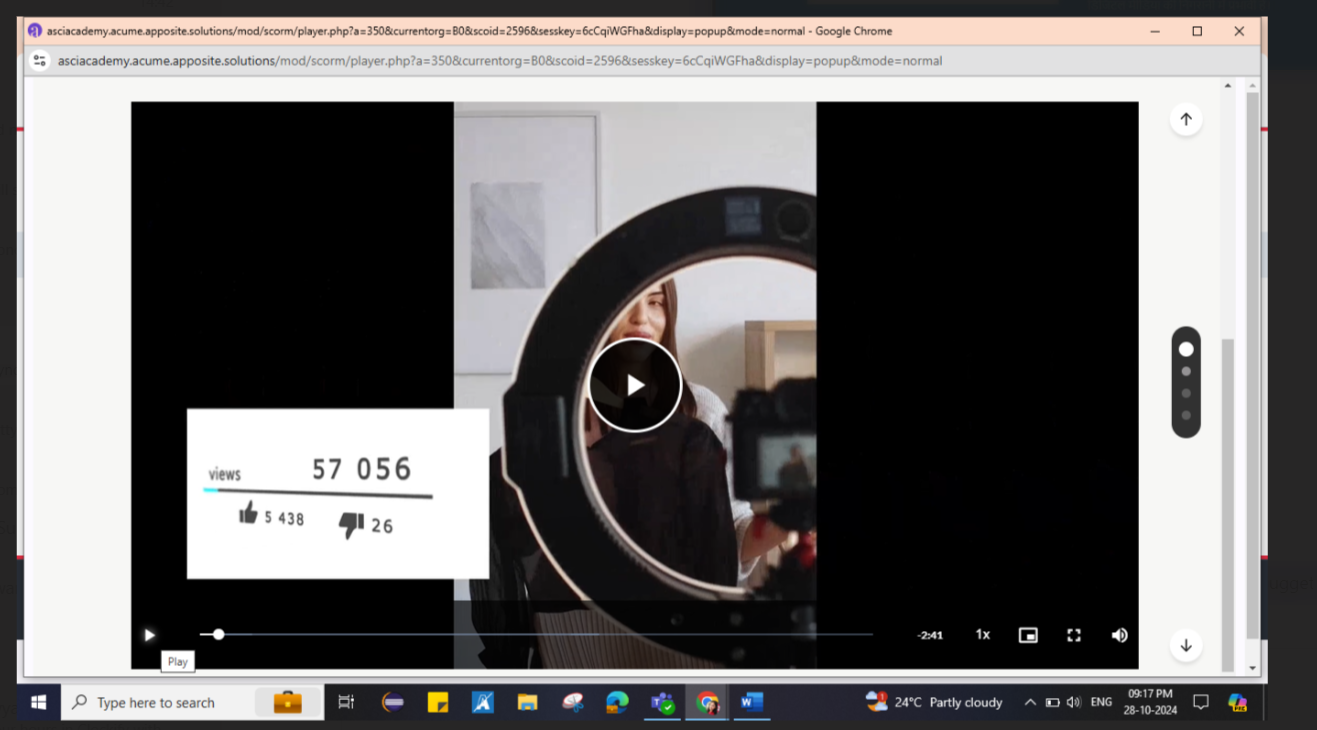The image size is (1317, 730).
Task: Open the notification center icon
Action: (x=1201, y=702)
